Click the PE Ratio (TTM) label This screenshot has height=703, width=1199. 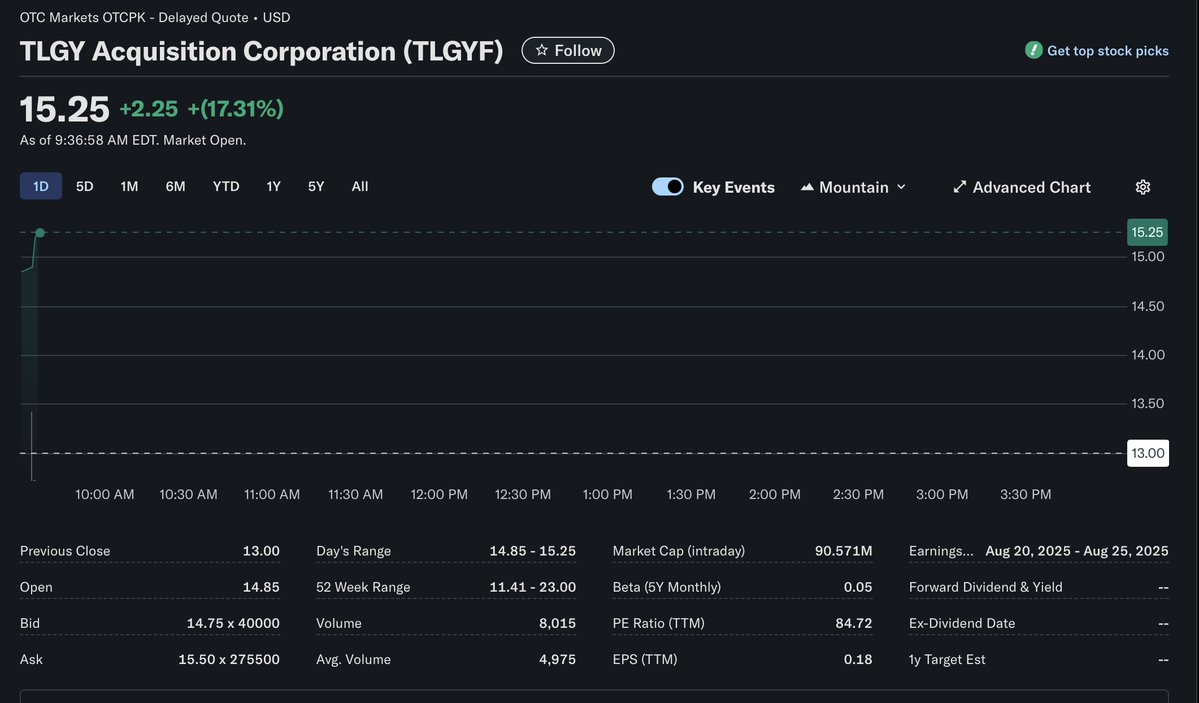(x=658, y=623)
